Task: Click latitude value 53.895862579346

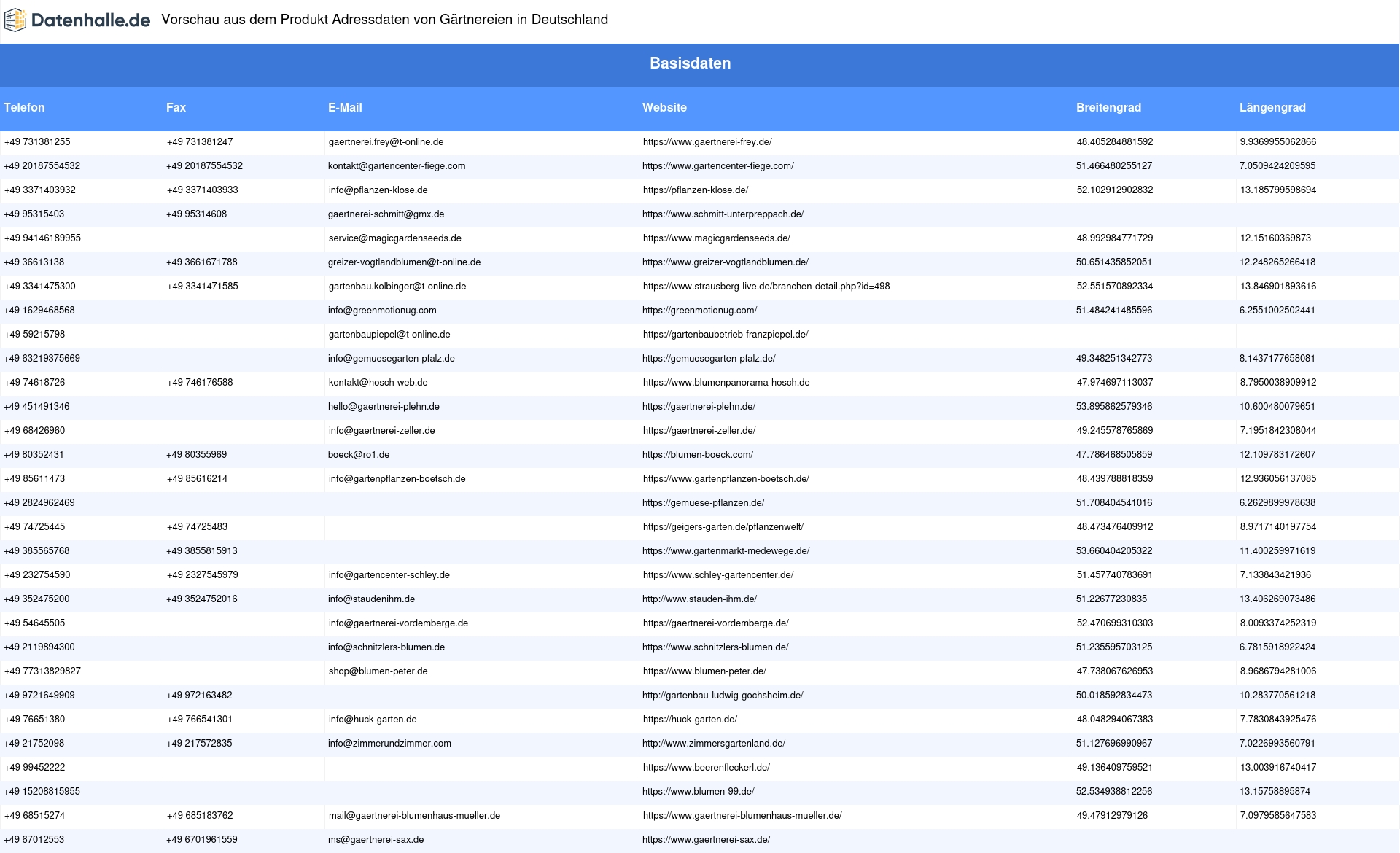Action: tap(1114, 407)
